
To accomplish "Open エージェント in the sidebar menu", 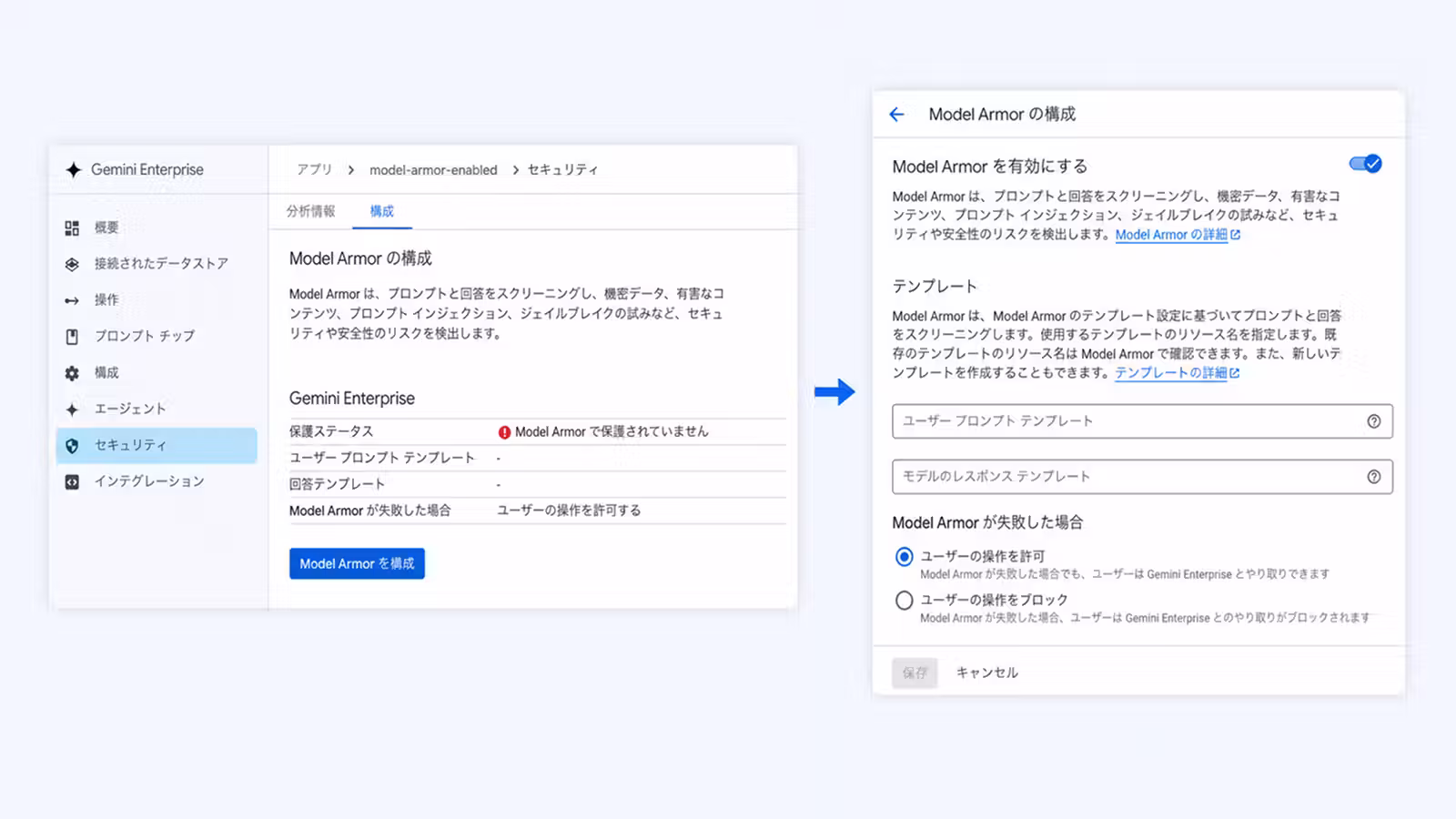I will [130, 409].
